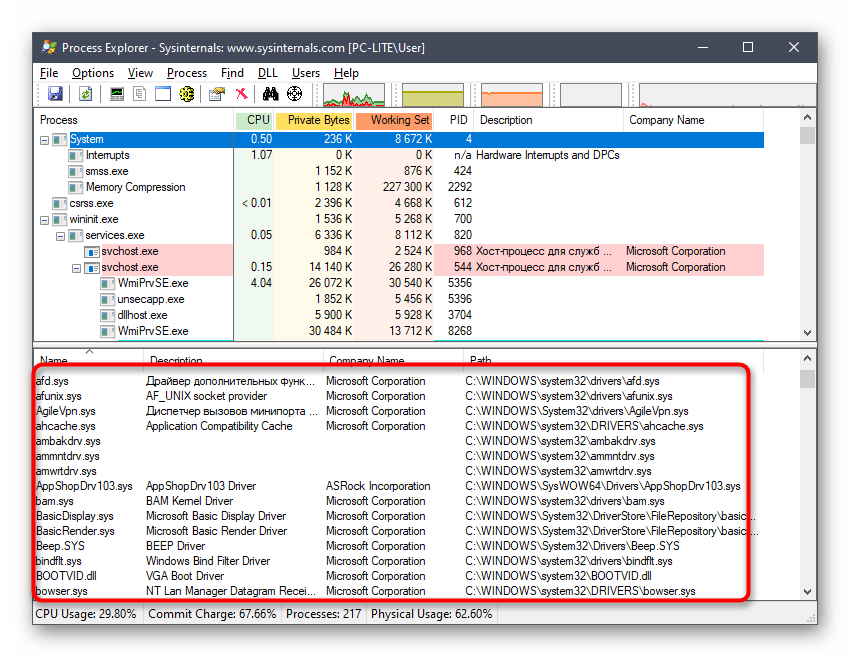
Task: Click the Process Explorer title bar icon
Action: 49,47
